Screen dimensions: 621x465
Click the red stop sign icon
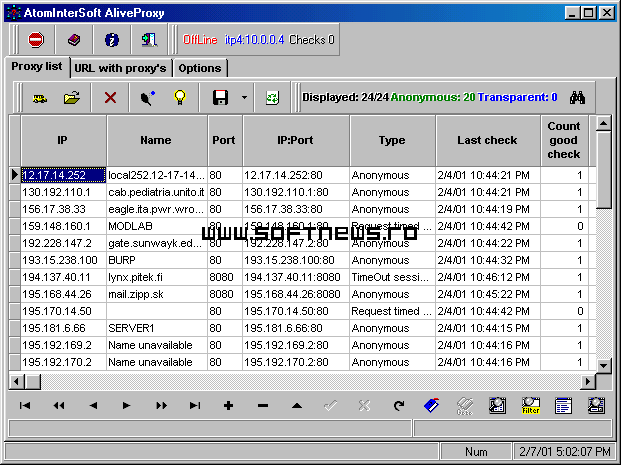click(36, 40)
